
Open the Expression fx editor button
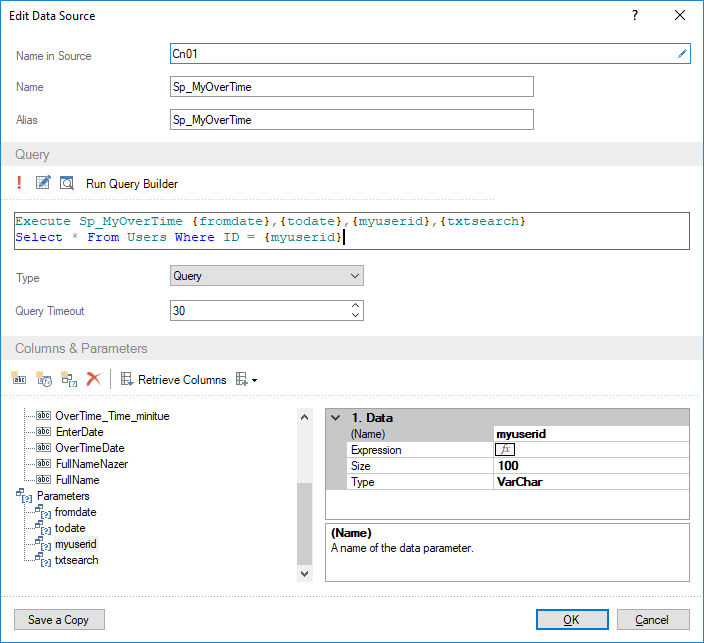click(x=505, y=449)
